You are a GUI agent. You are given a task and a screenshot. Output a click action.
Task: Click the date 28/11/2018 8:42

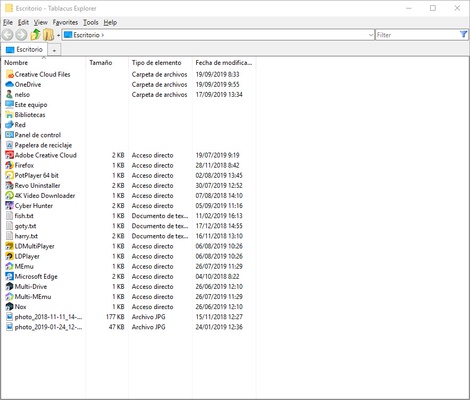(x=217, y=165)
